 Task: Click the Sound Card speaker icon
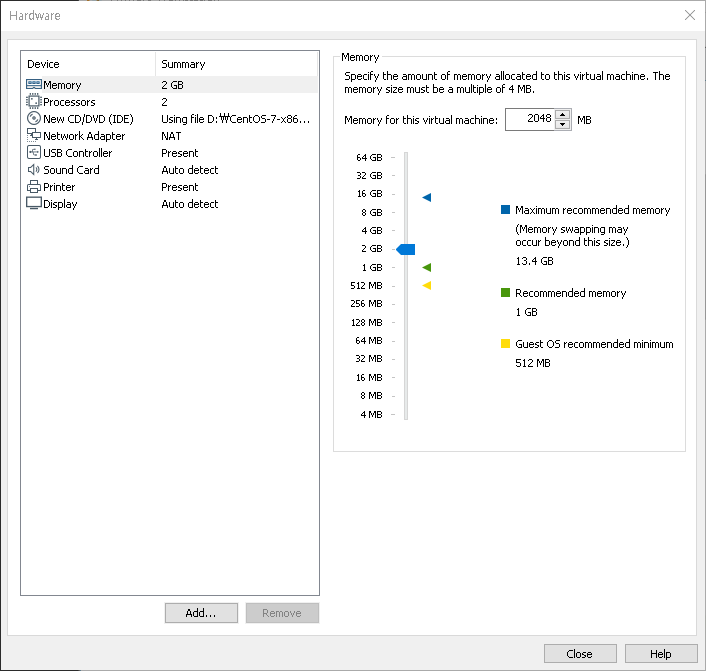click(34, 170)
